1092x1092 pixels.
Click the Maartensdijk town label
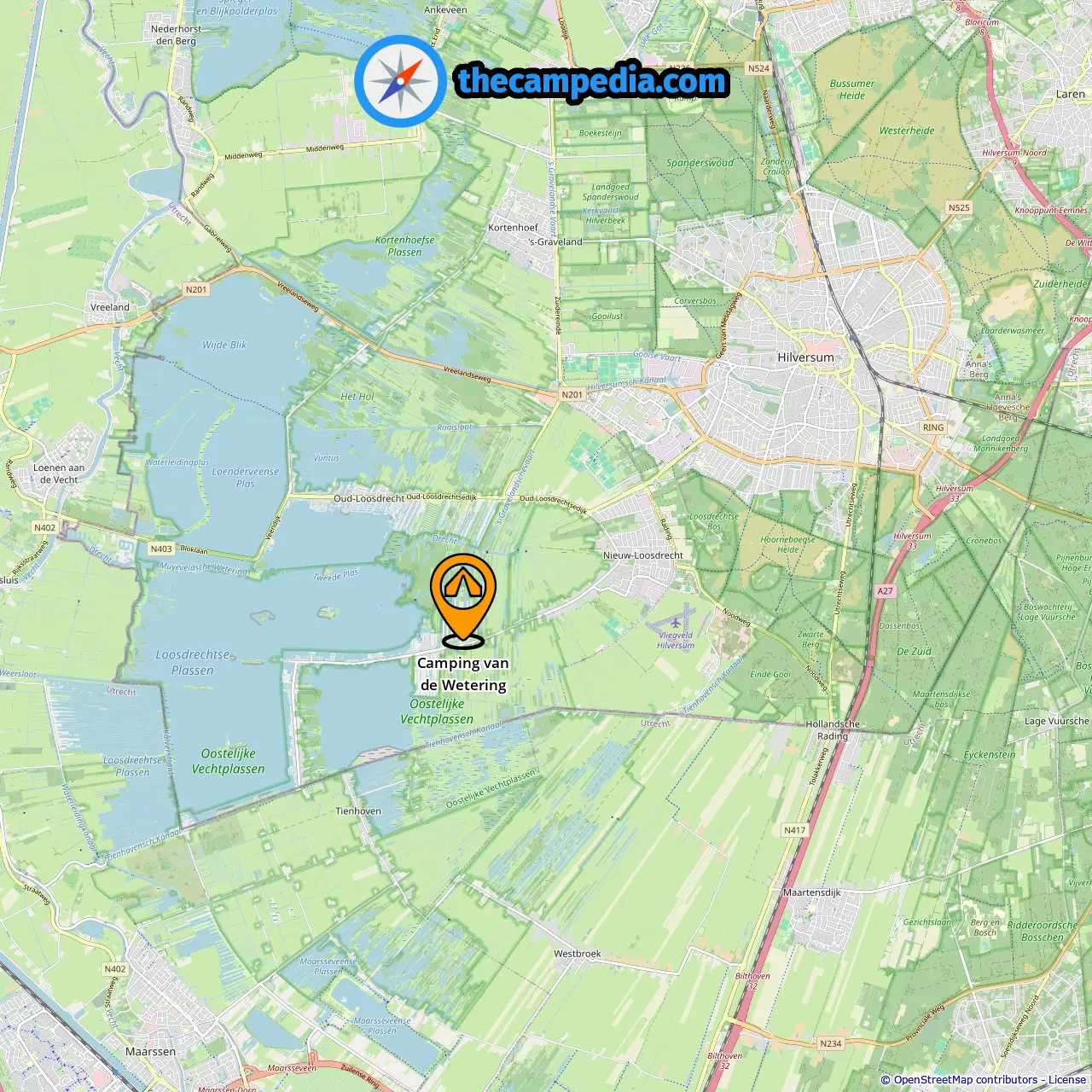tap(812, 892)
